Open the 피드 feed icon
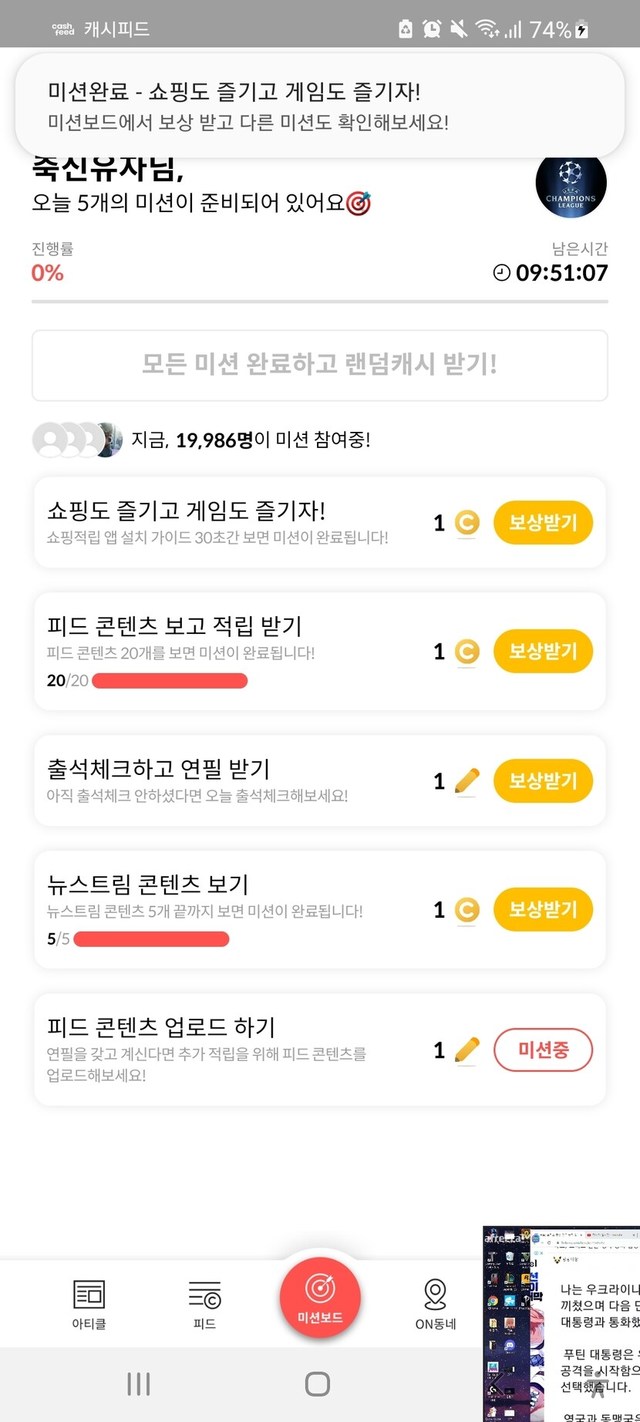The image size is (640, 1422). pos(205,1296)
